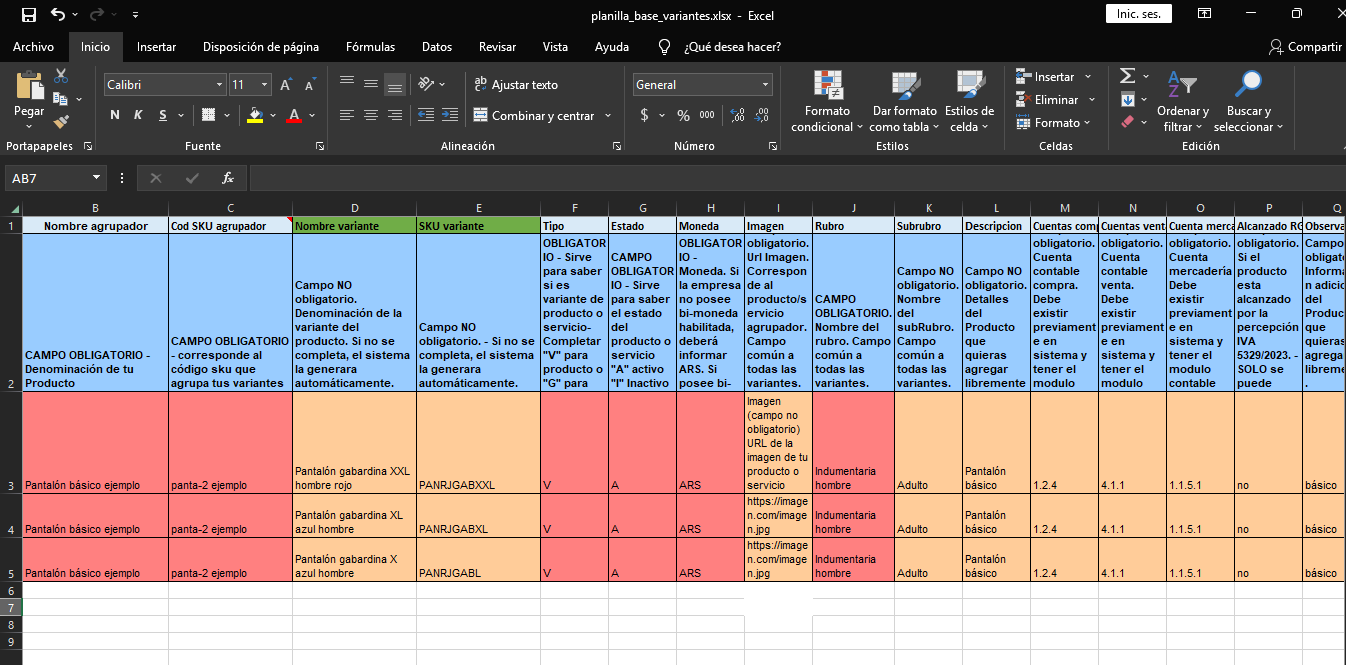The width and height of the screenshot is (1346, 665).
Task: Open the font size 11 dropdown
Action: tap(265, 85)
